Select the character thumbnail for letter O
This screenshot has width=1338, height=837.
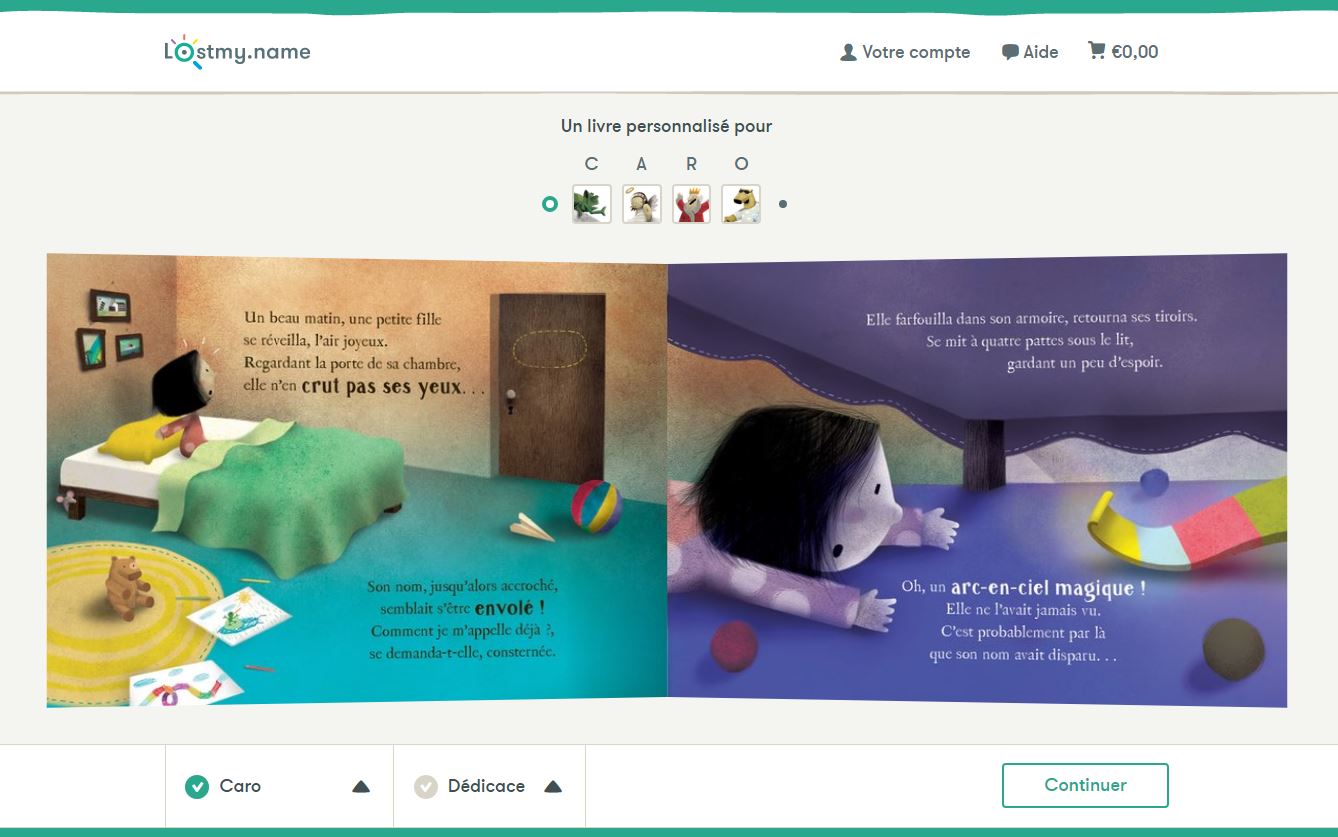(741, 204)
